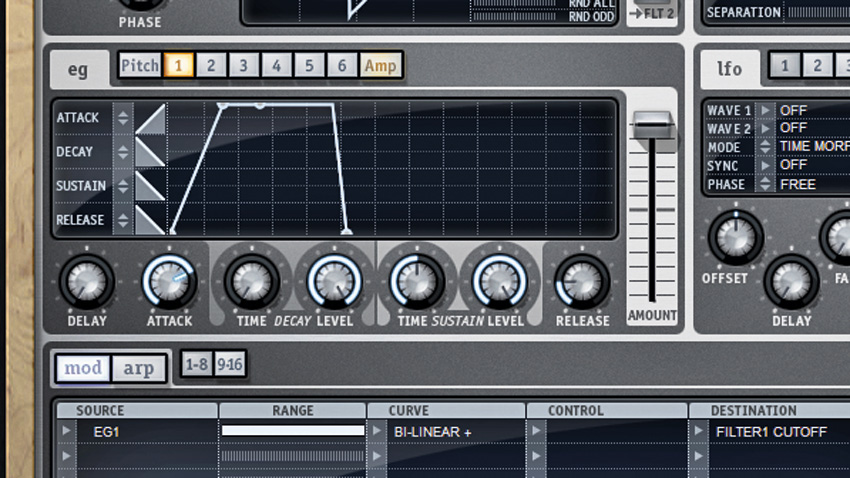Click the envelope AMOUNT fader handle
Viewport: 850px width, 478px height.
(x=653, y=125)
